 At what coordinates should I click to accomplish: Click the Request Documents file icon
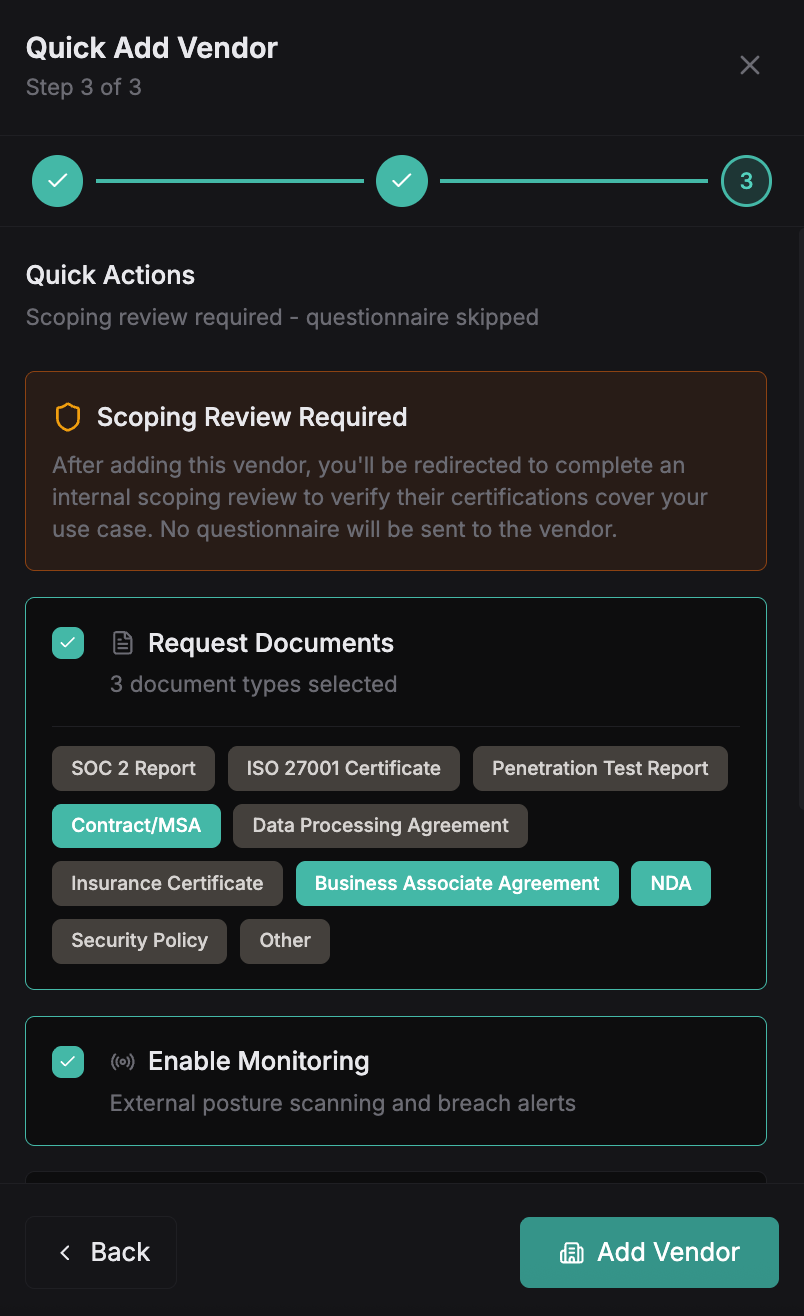point(122,643)
